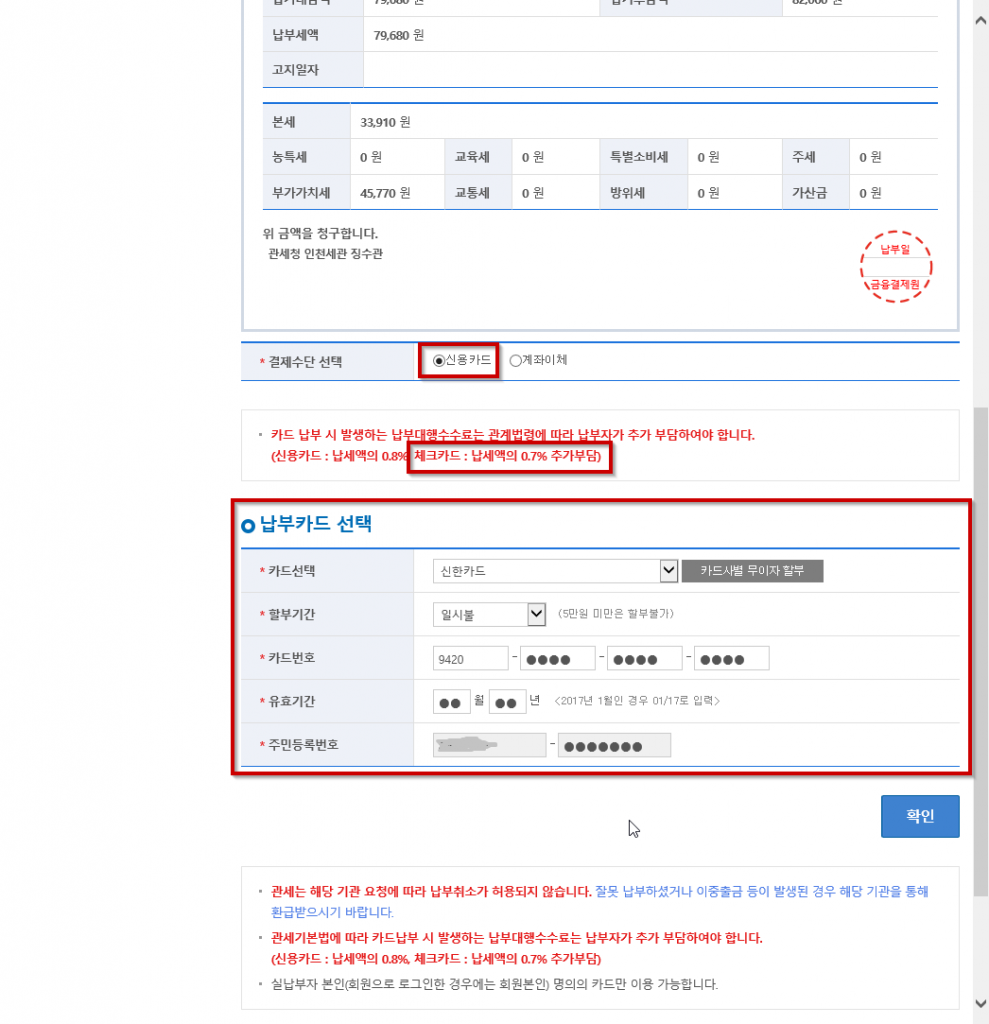
Task: Choose the 계좌이체 payment radio option
Action: pyautogui.click(x=515, y=361)
